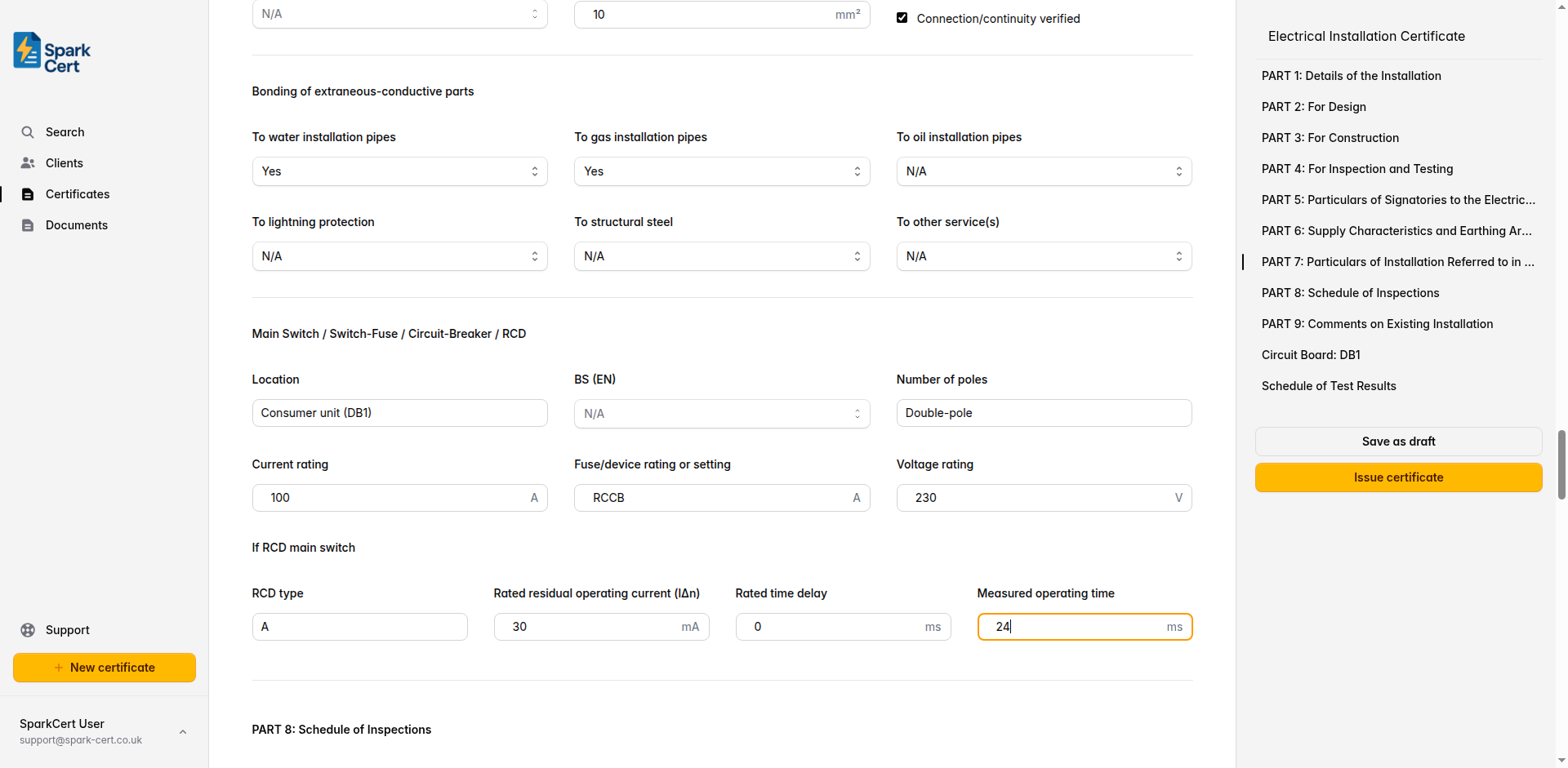Click the Documents file icon

(x=28, y=225)
